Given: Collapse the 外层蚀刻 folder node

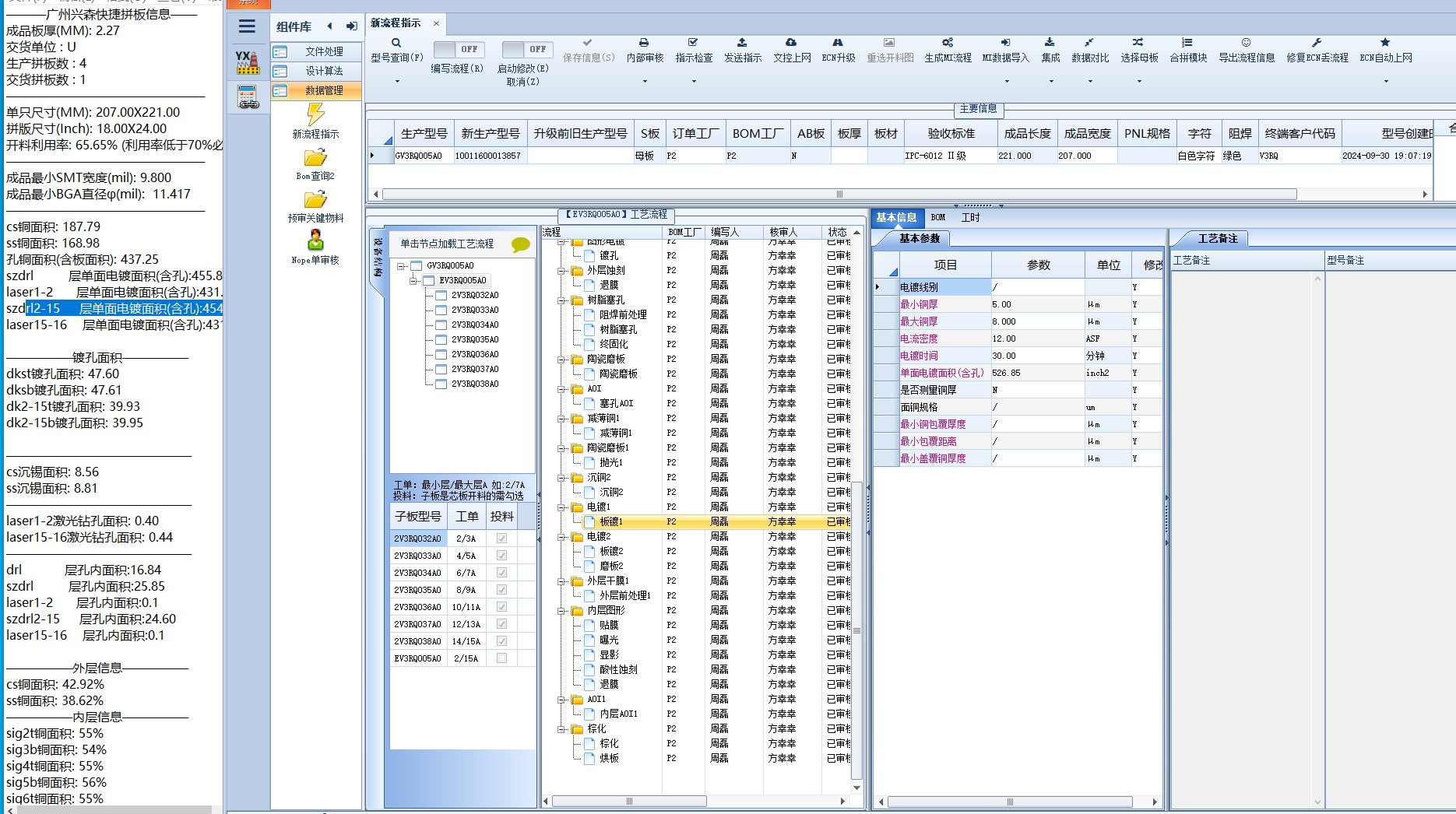Looking at the screenshot, I should tap(561, 271).
